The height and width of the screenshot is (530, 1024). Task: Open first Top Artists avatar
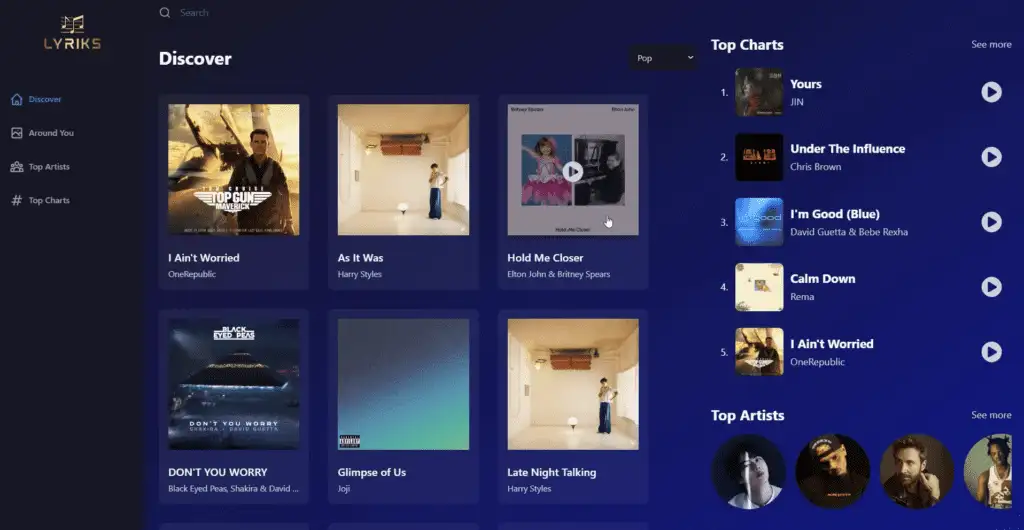coord(748,471)
